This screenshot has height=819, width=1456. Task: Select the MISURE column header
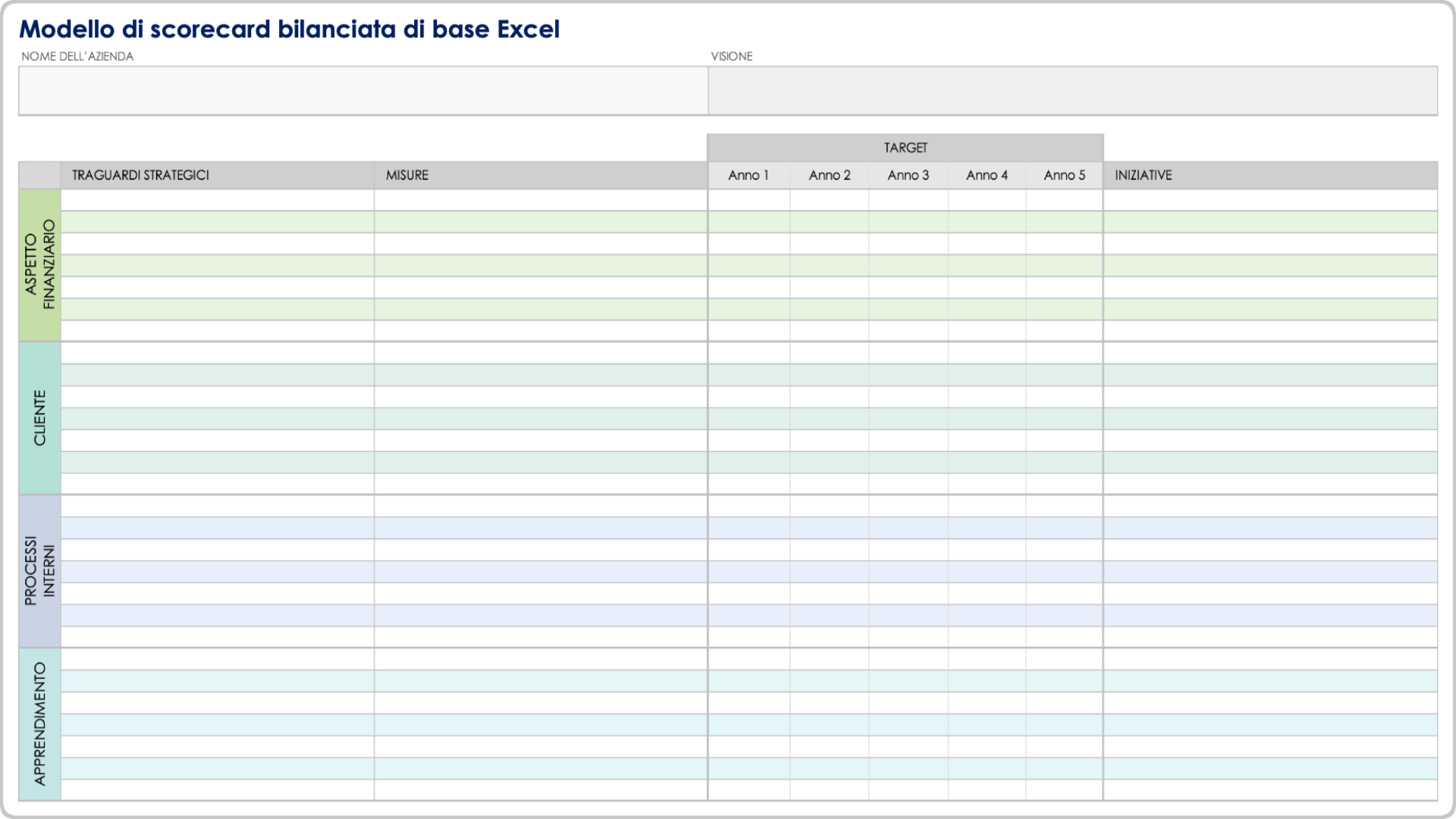tap(541, 175)
